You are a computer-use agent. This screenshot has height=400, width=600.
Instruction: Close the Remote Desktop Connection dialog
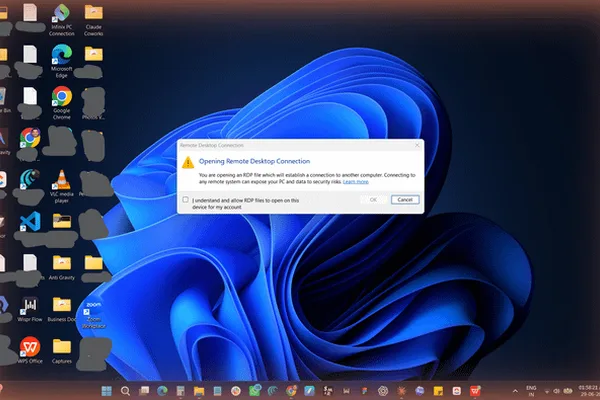point(417,145)
